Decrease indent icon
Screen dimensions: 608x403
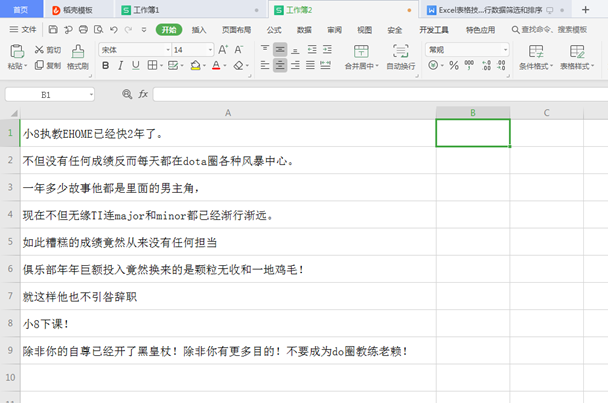point(312,50)
